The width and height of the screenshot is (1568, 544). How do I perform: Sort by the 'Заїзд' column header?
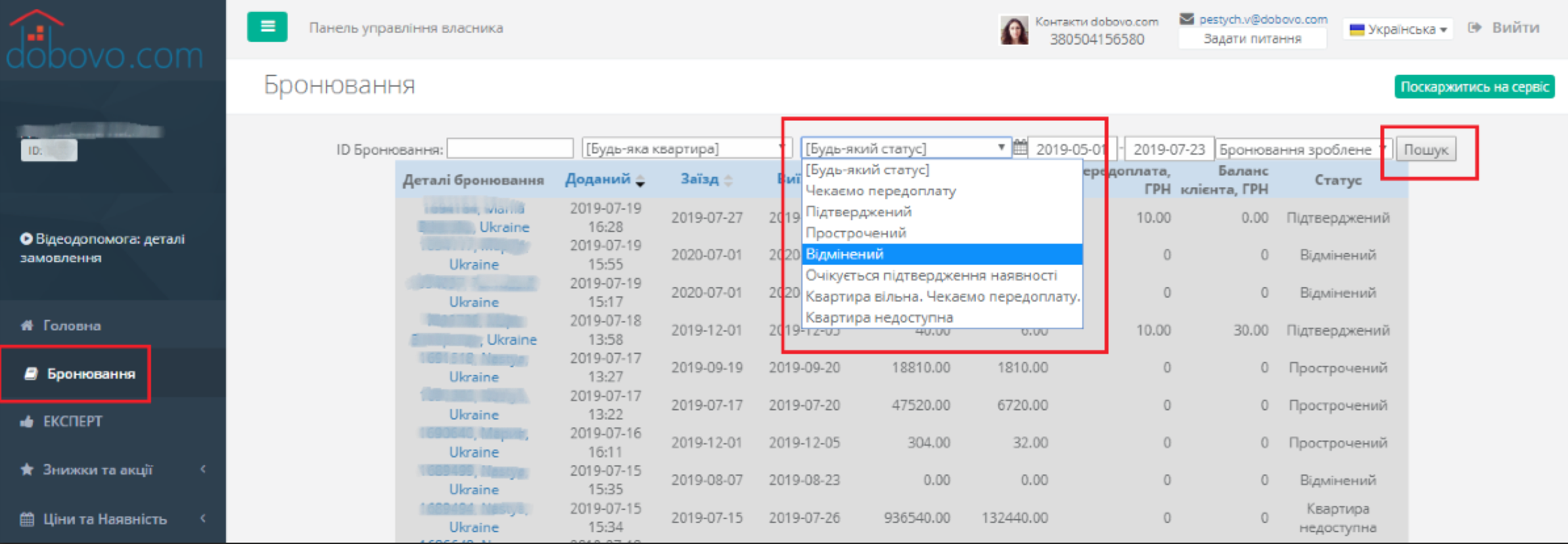pyautogui.click(x=699, y=179)
